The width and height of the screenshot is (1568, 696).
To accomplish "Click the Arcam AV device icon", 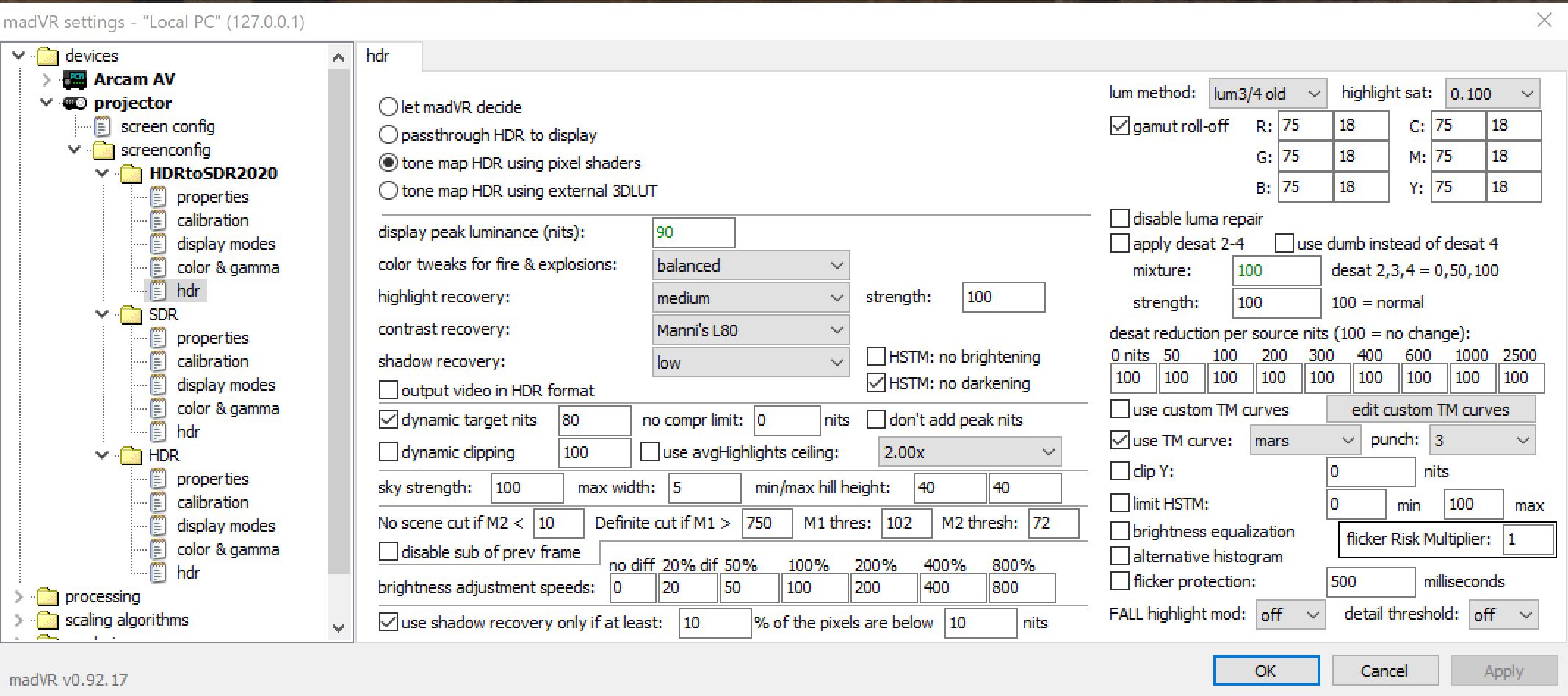I will click(74, 79).
